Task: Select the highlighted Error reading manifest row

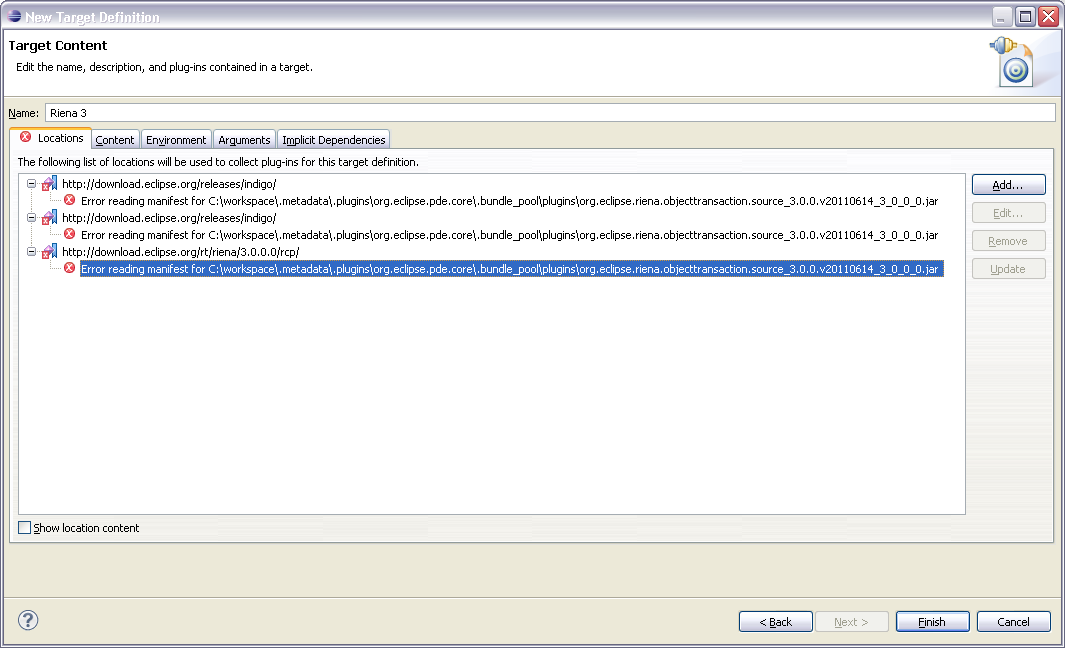Action: click(511, 269)
